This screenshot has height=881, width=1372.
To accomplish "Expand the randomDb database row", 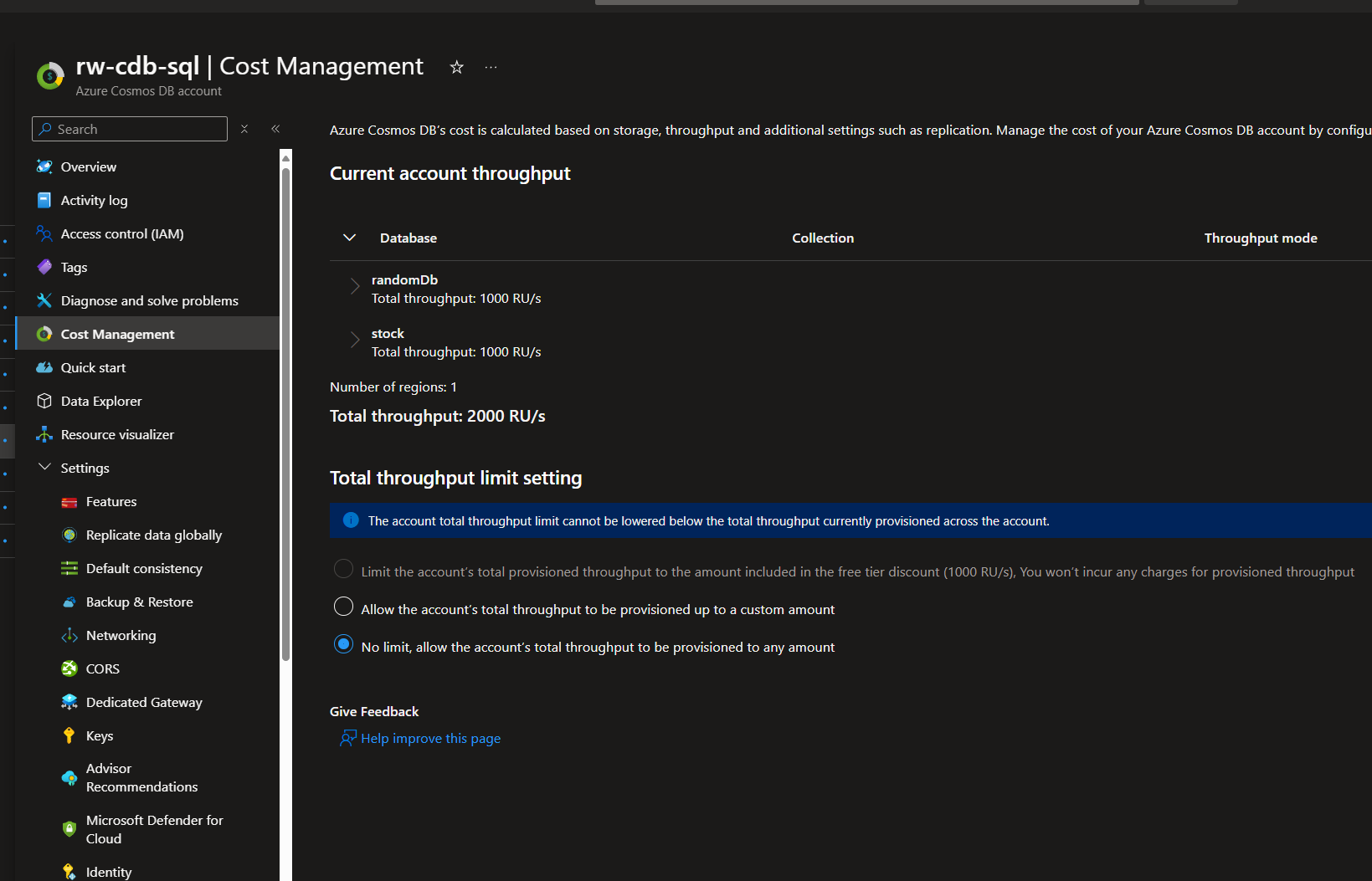I will pos(355,286).
